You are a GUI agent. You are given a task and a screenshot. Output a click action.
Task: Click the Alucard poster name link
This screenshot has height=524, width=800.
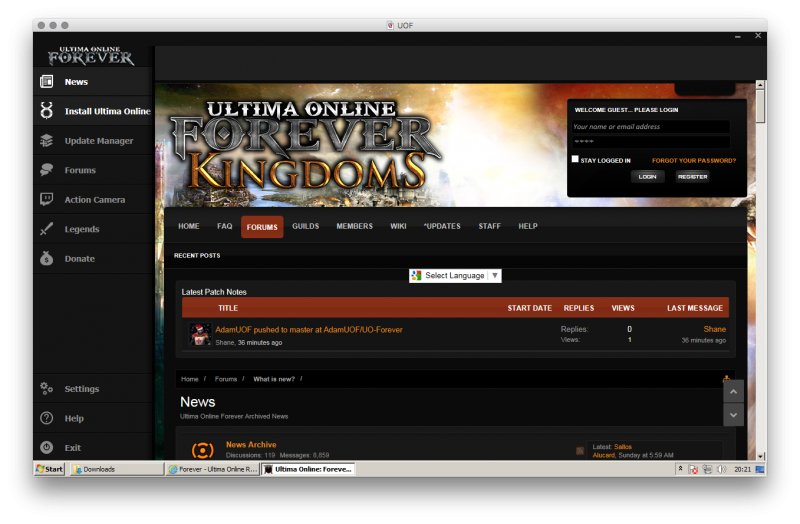(604, 455)
